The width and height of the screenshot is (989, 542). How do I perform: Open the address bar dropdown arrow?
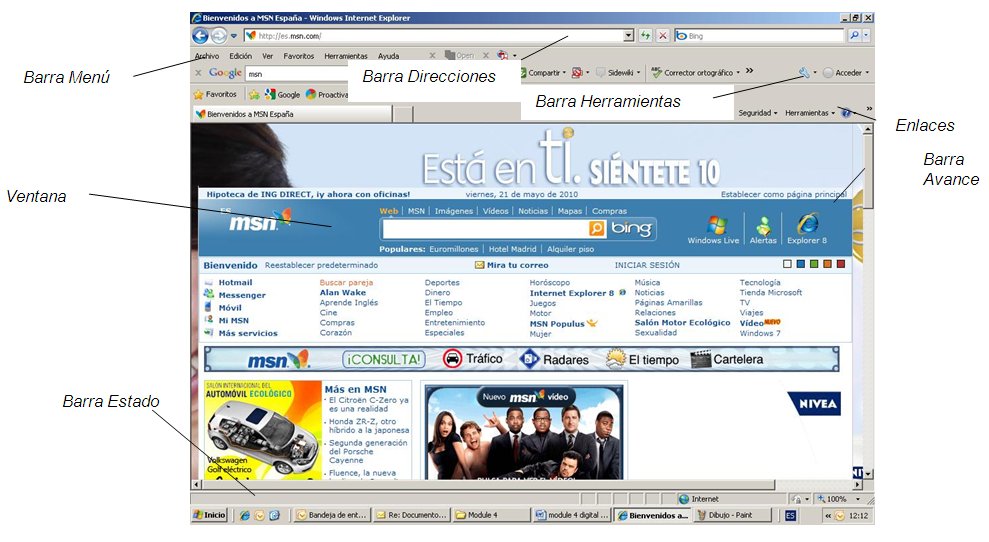pos(628,36)
